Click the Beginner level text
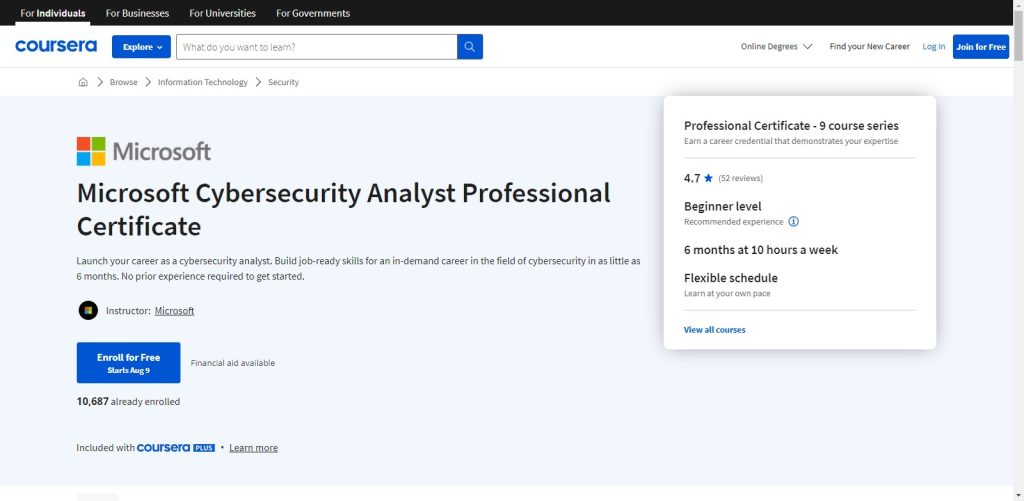 (x=722, y=206)
